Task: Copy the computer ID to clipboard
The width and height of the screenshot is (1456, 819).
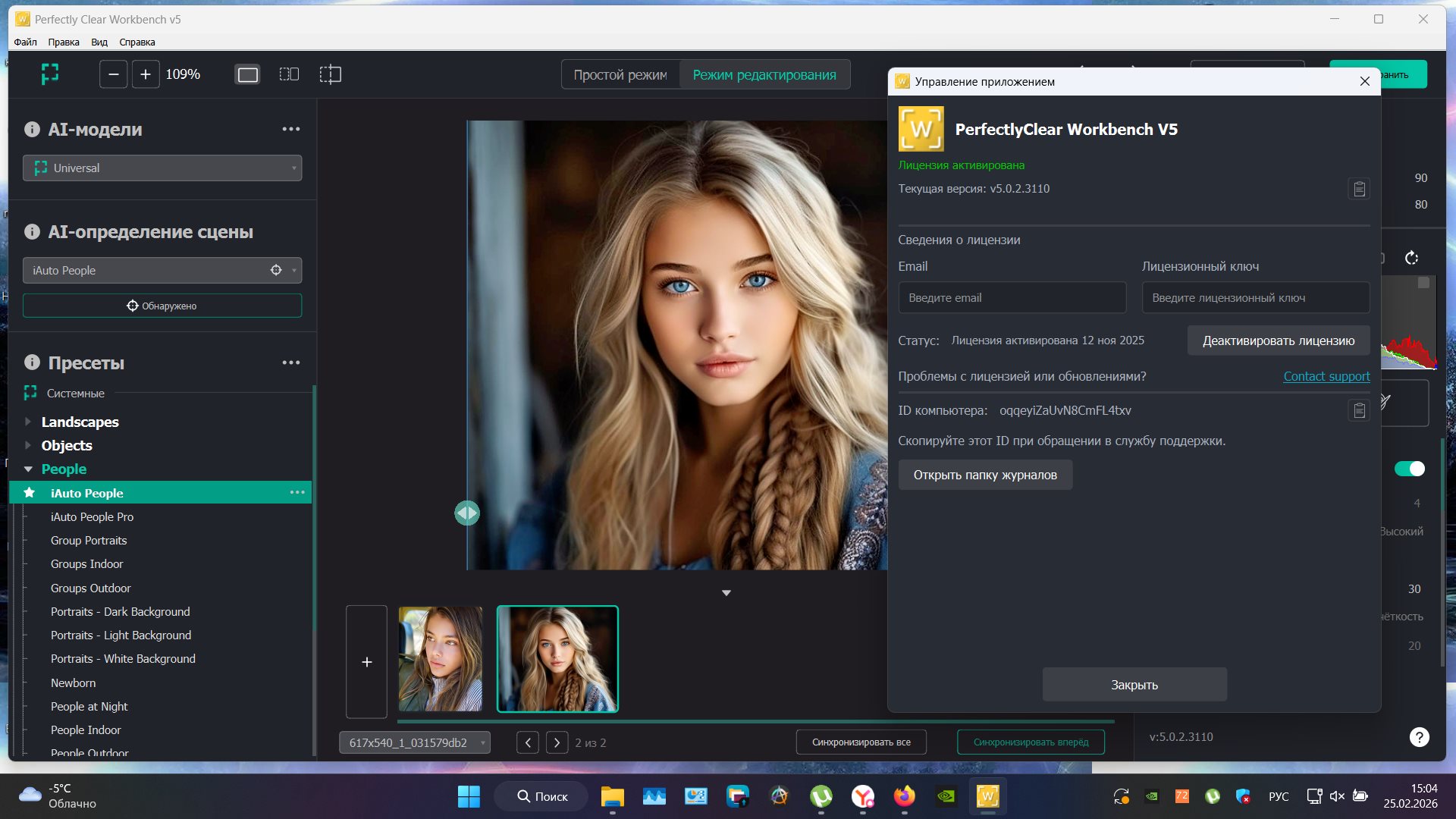Action: coord(1359,410)
